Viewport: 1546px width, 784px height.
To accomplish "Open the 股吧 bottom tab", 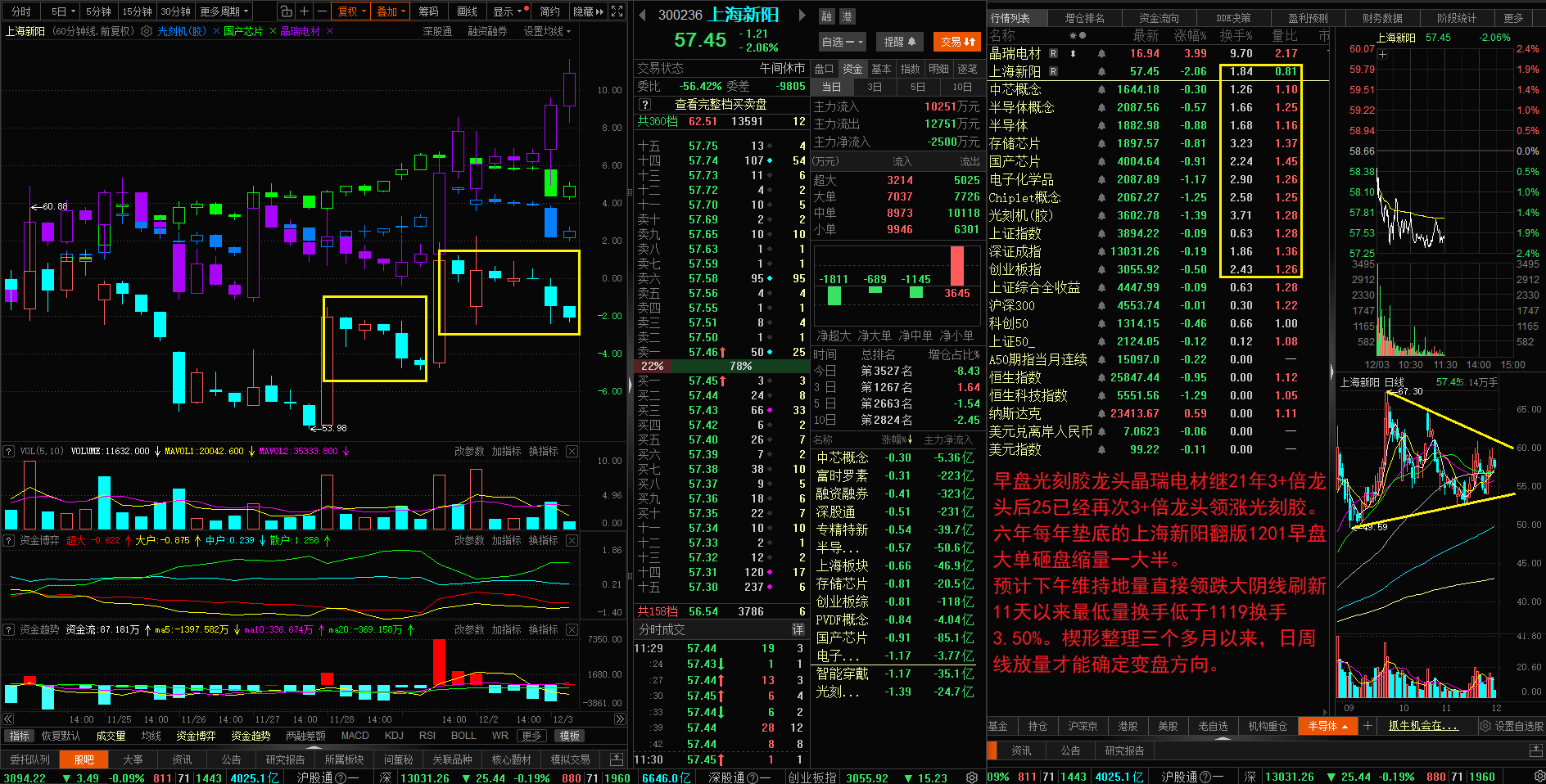I will click(84, 759).
